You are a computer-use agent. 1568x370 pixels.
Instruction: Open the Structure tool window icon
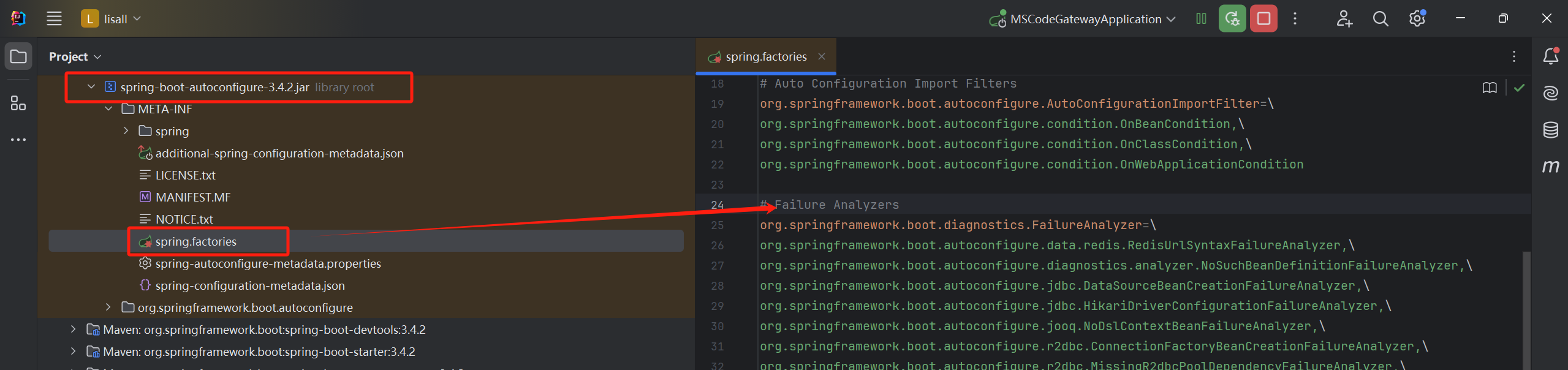(x=18, y=103)
